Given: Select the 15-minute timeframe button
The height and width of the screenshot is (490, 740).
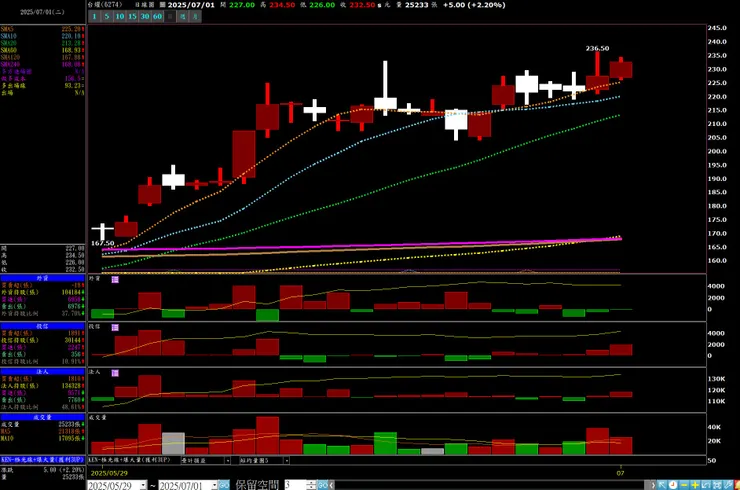Looking at the screenshot, I should pyautogui.click(x=133, y=17).
